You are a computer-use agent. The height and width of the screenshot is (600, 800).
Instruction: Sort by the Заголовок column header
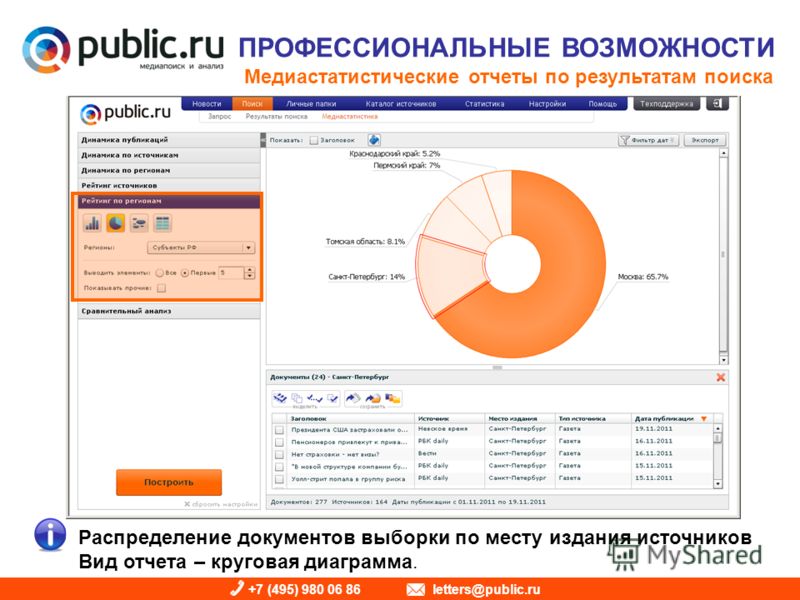pos(351,419)
